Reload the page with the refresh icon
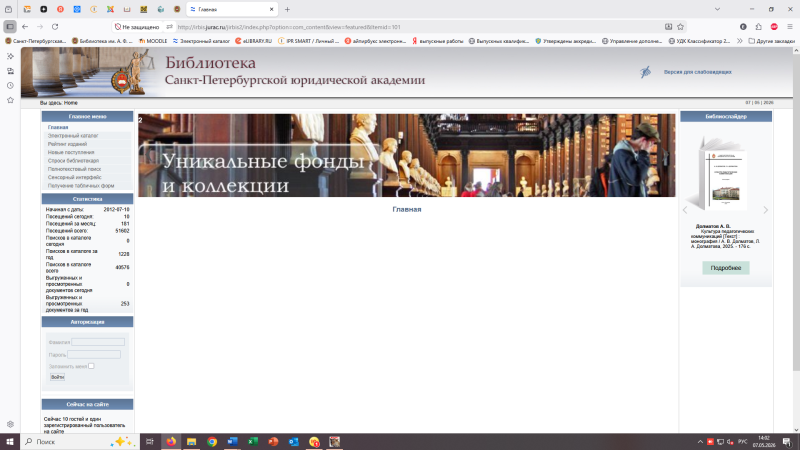The image size is (800, 450). pos(55,27)
